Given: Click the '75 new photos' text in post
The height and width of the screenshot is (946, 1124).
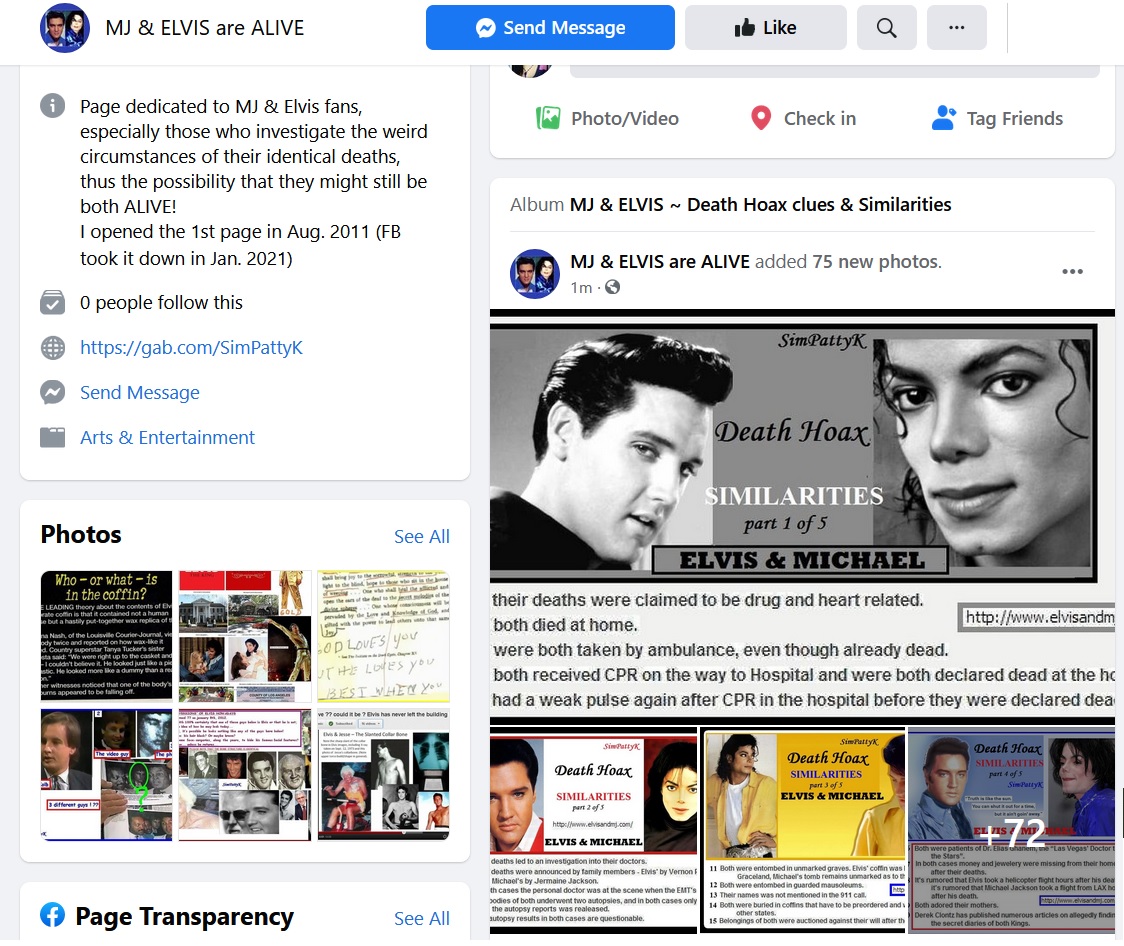Looking at the screenshot, I should click(875, 262).
